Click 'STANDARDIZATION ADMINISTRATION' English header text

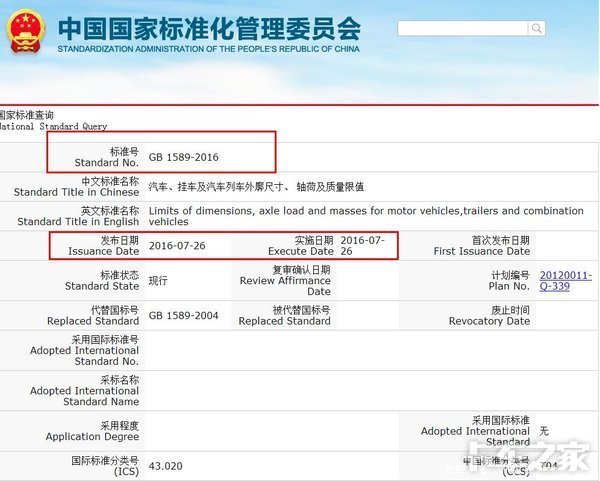[209, 49]
